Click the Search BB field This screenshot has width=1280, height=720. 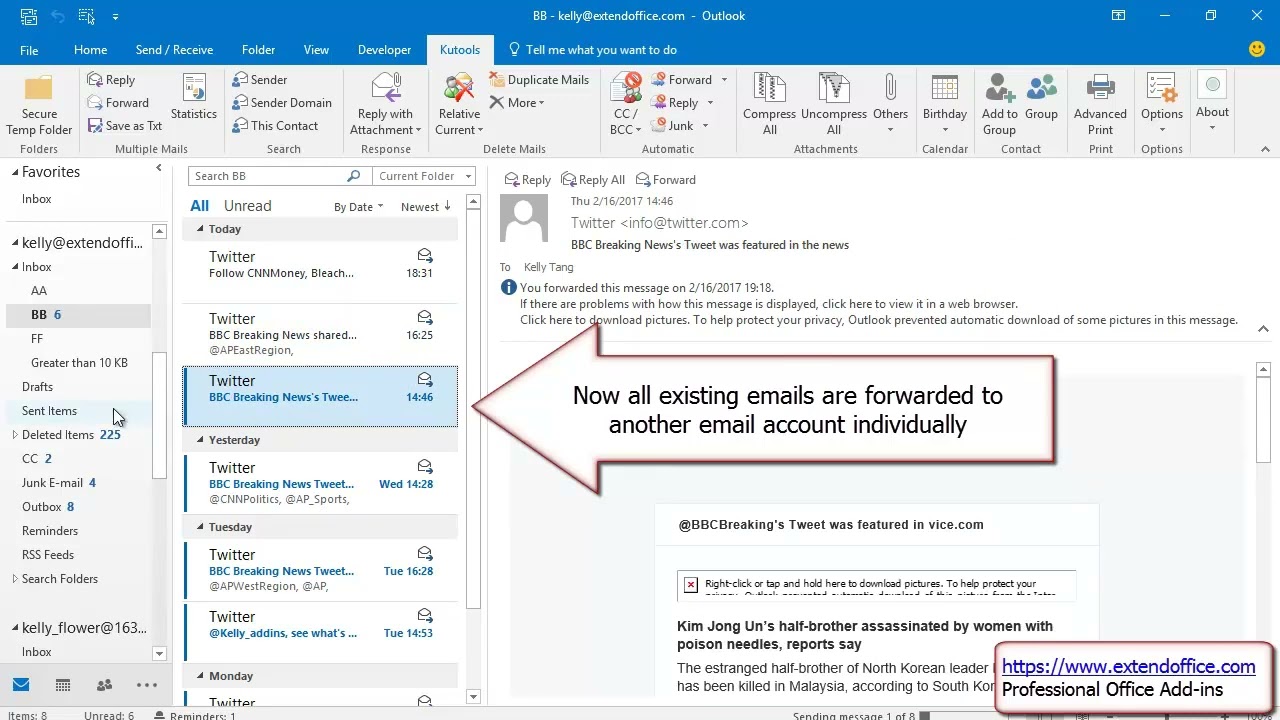pos(268,176)
